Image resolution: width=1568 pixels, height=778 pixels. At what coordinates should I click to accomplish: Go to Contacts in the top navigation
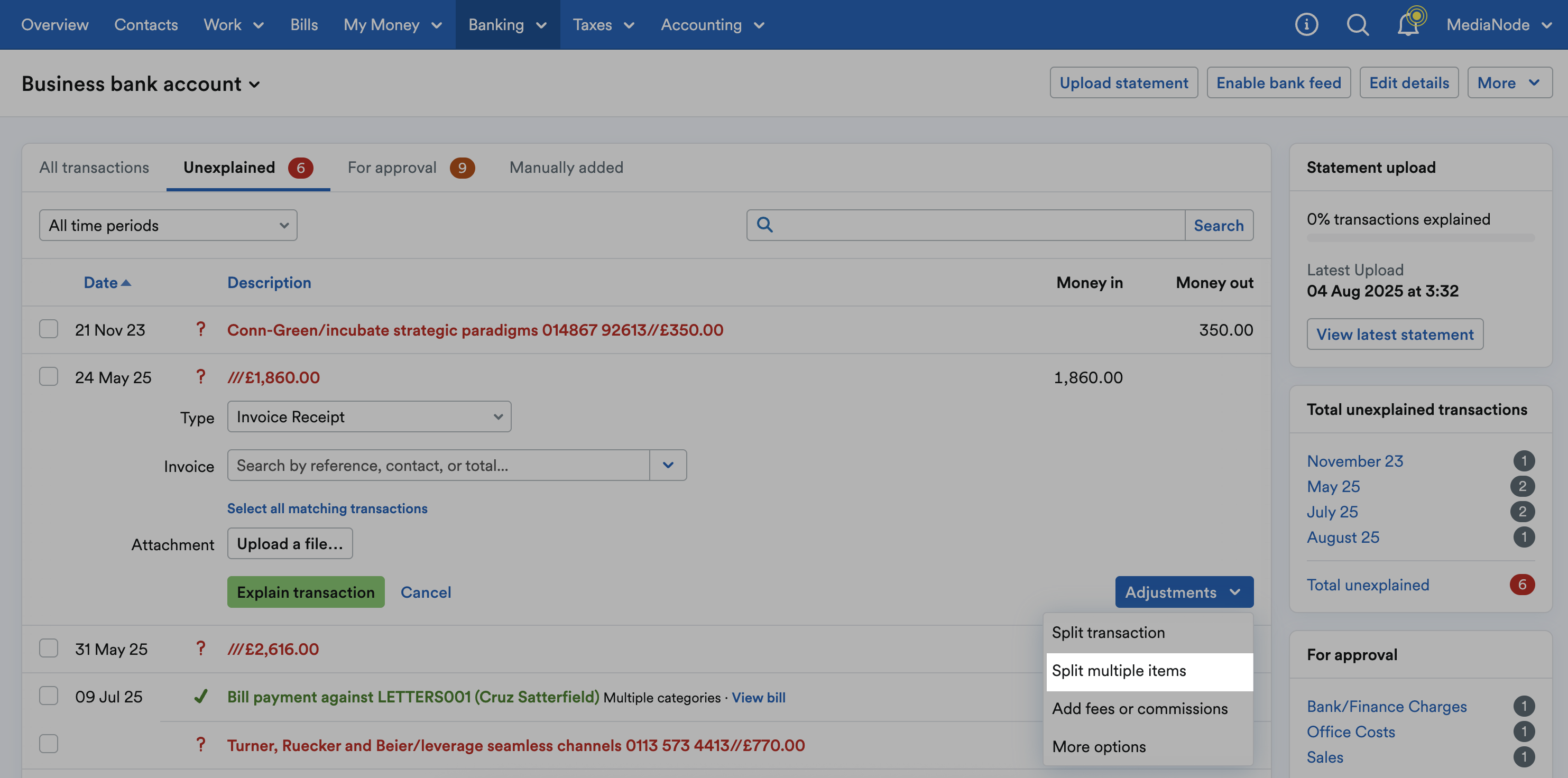(x=146, y=24)
